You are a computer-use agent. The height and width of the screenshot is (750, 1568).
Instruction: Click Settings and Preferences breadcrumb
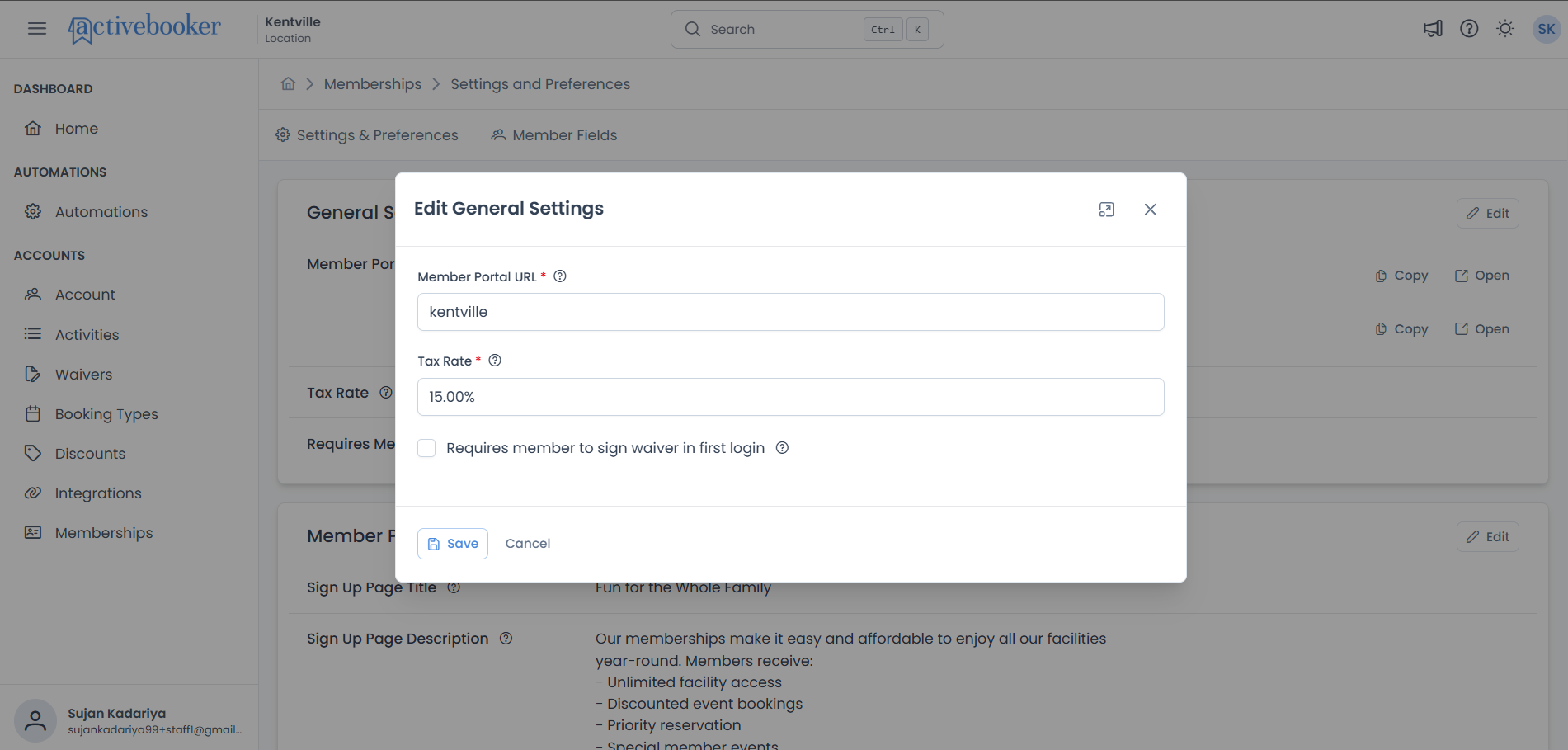(540, 84)
